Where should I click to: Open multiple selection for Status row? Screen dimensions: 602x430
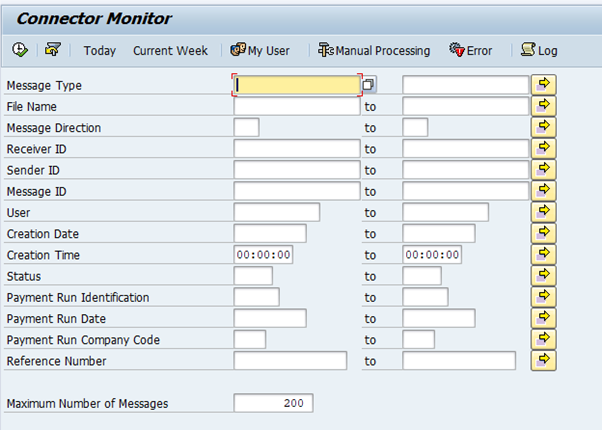click(x=543, y=275)
